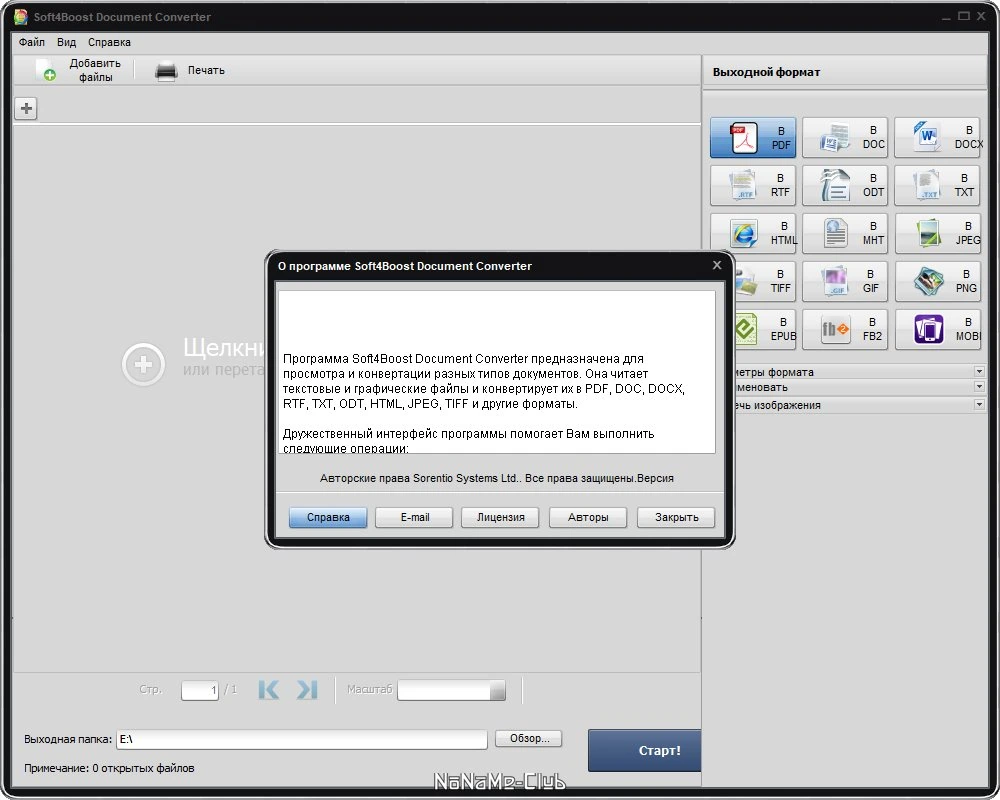Image resolution: width=1000 pixels, height=800 pixels.
Task: Pick the PNG output format
Action: (937, 281)
